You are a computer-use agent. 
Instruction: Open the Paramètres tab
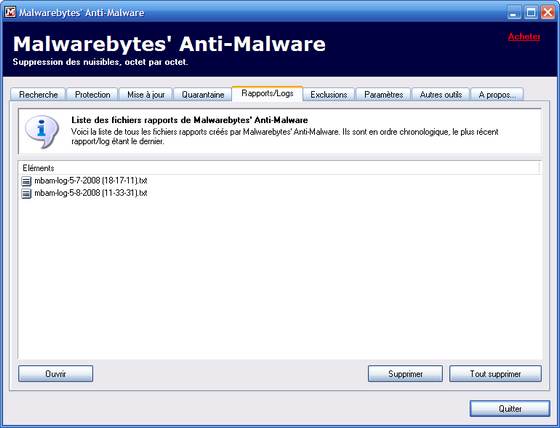[384, 95]
